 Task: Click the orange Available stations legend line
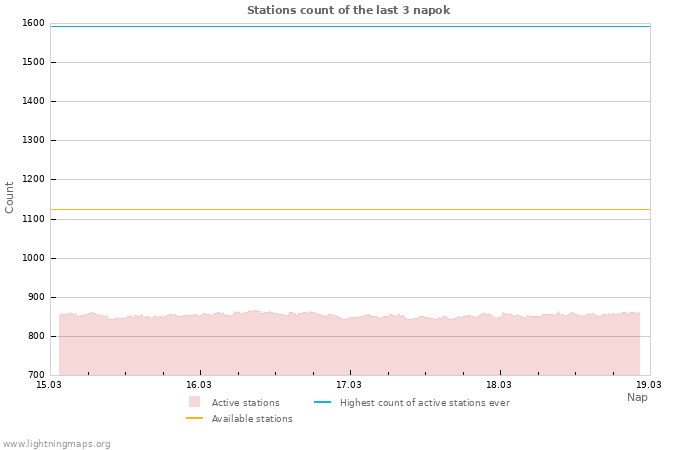(194, 418)
